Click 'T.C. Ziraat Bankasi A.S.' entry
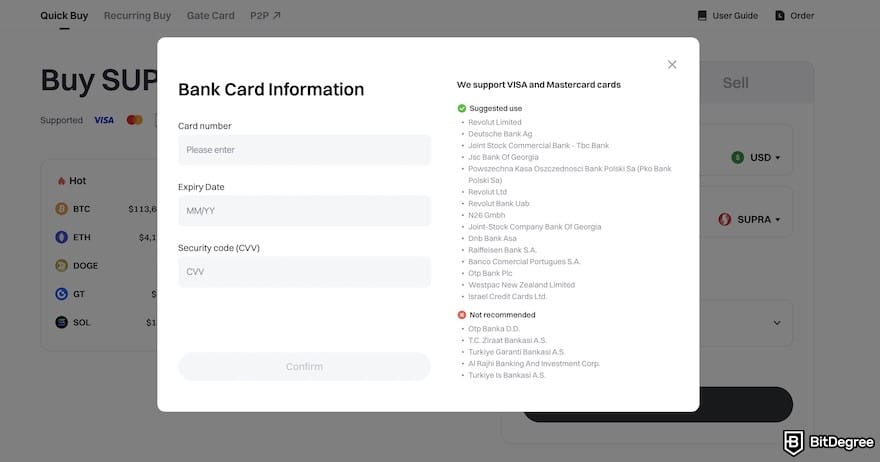880x462 pixels. pos(507,340)
